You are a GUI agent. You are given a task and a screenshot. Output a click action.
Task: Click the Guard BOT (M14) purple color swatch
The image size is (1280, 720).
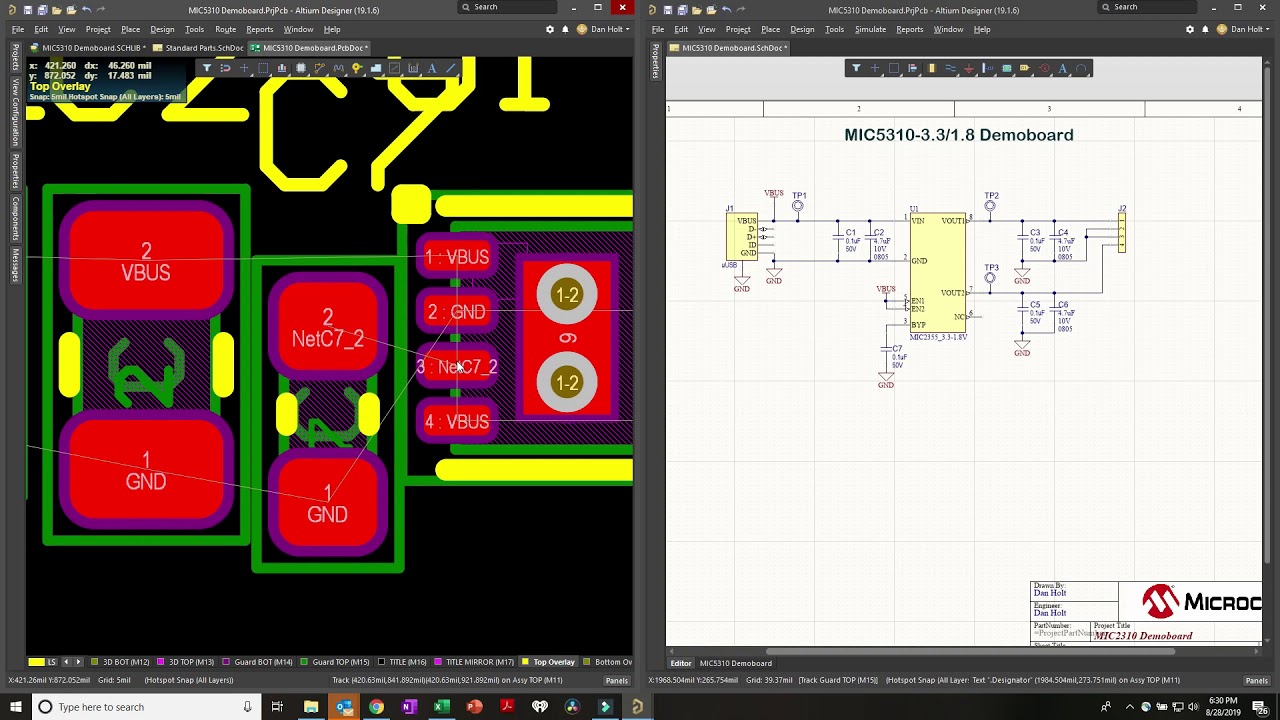227,662
